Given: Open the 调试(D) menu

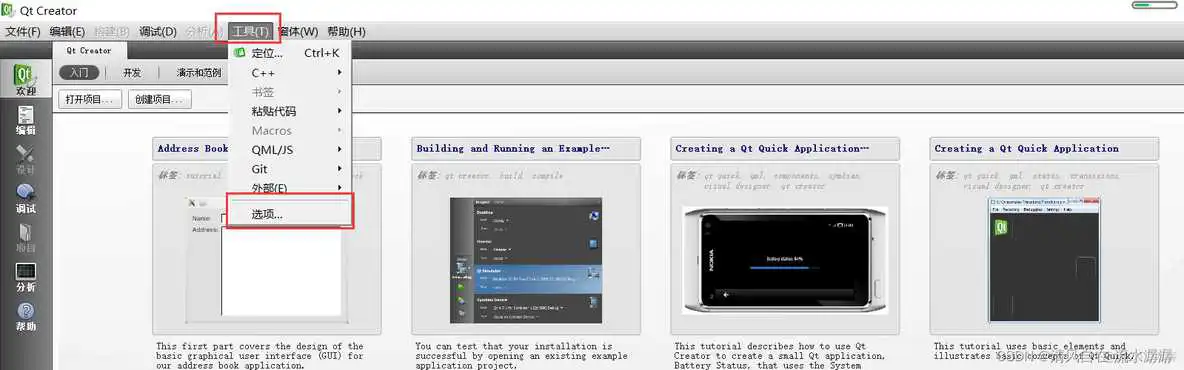Looking at the screenshot, I should pyautogui.click(x=158, y=32).
